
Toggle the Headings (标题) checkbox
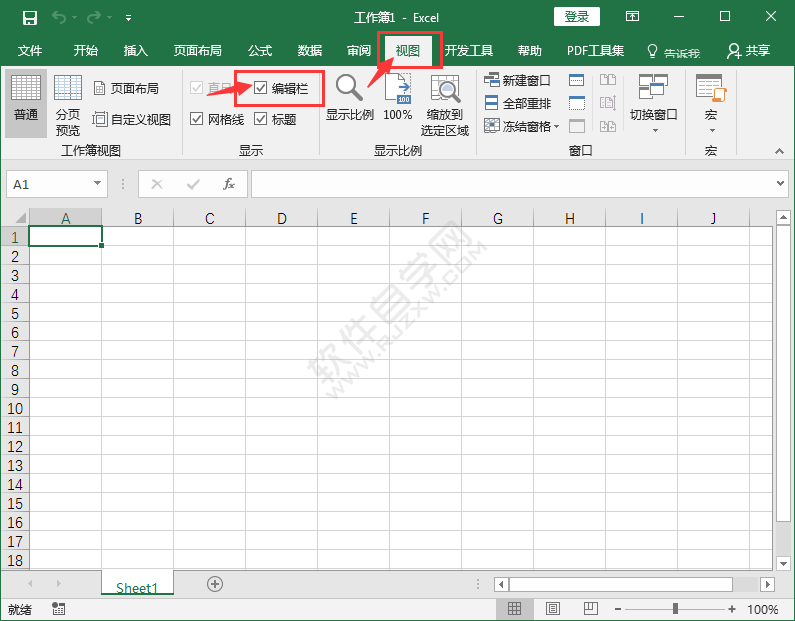pos(261,119)
